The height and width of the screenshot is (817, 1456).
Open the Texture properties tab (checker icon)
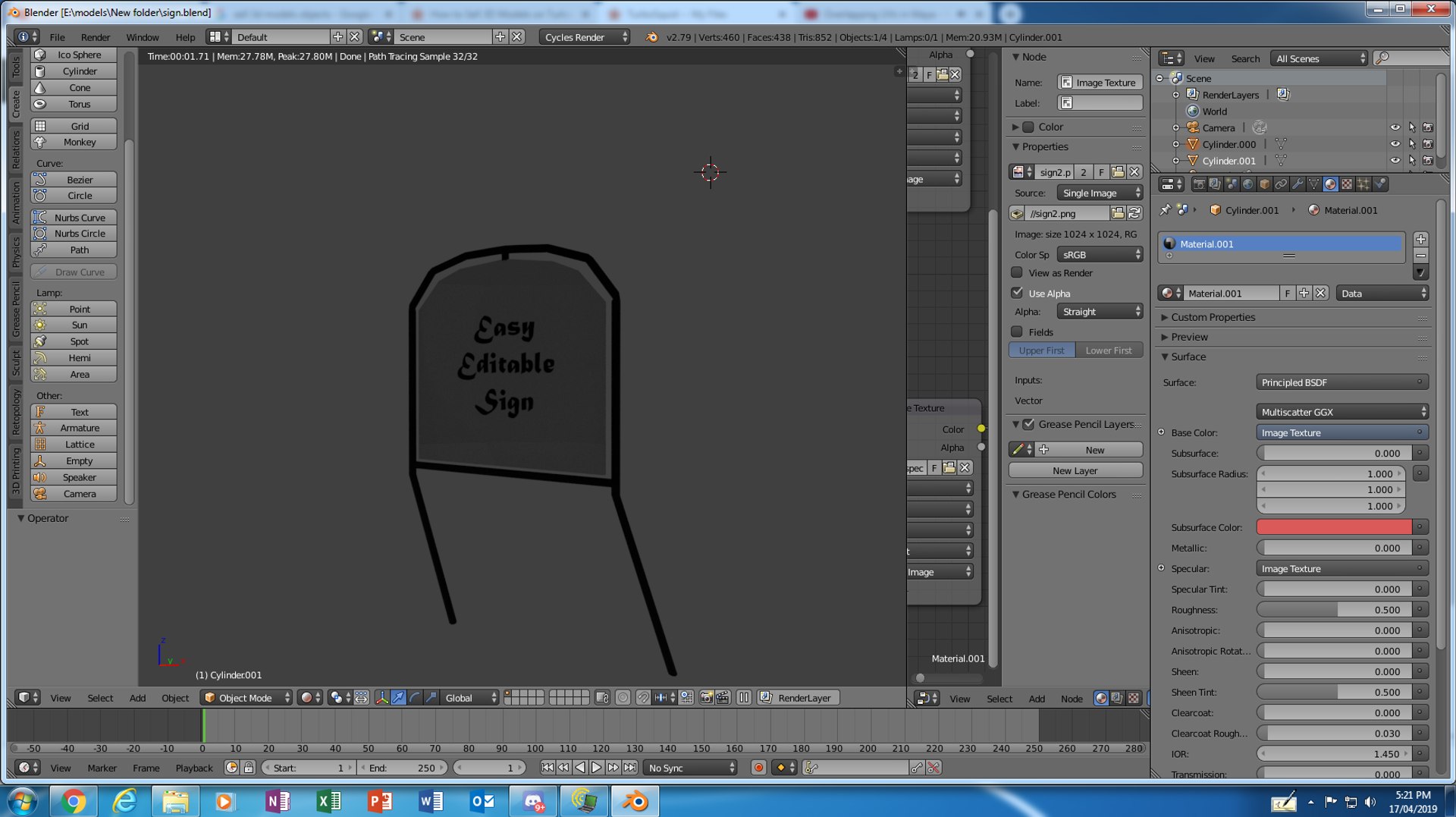[1347, 184]
